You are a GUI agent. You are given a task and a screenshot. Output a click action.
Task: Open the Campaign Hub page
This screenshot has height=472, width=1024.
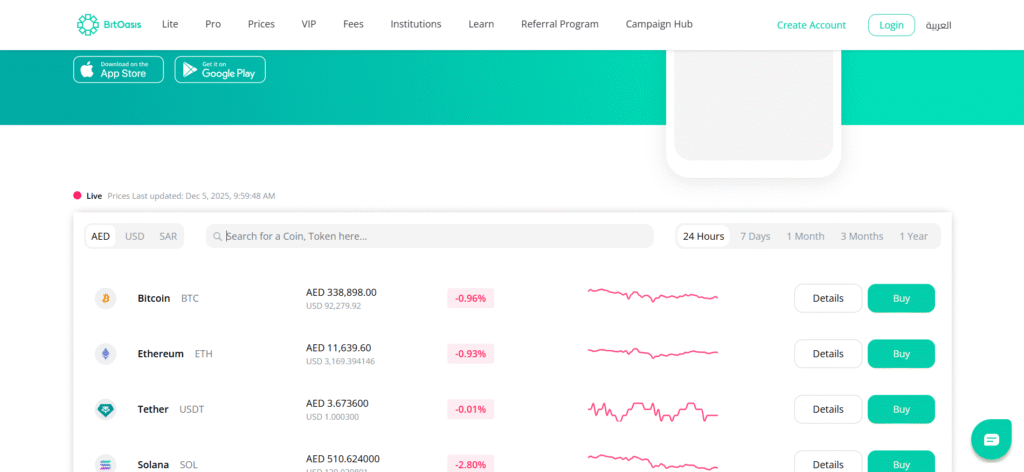(659, 24)
